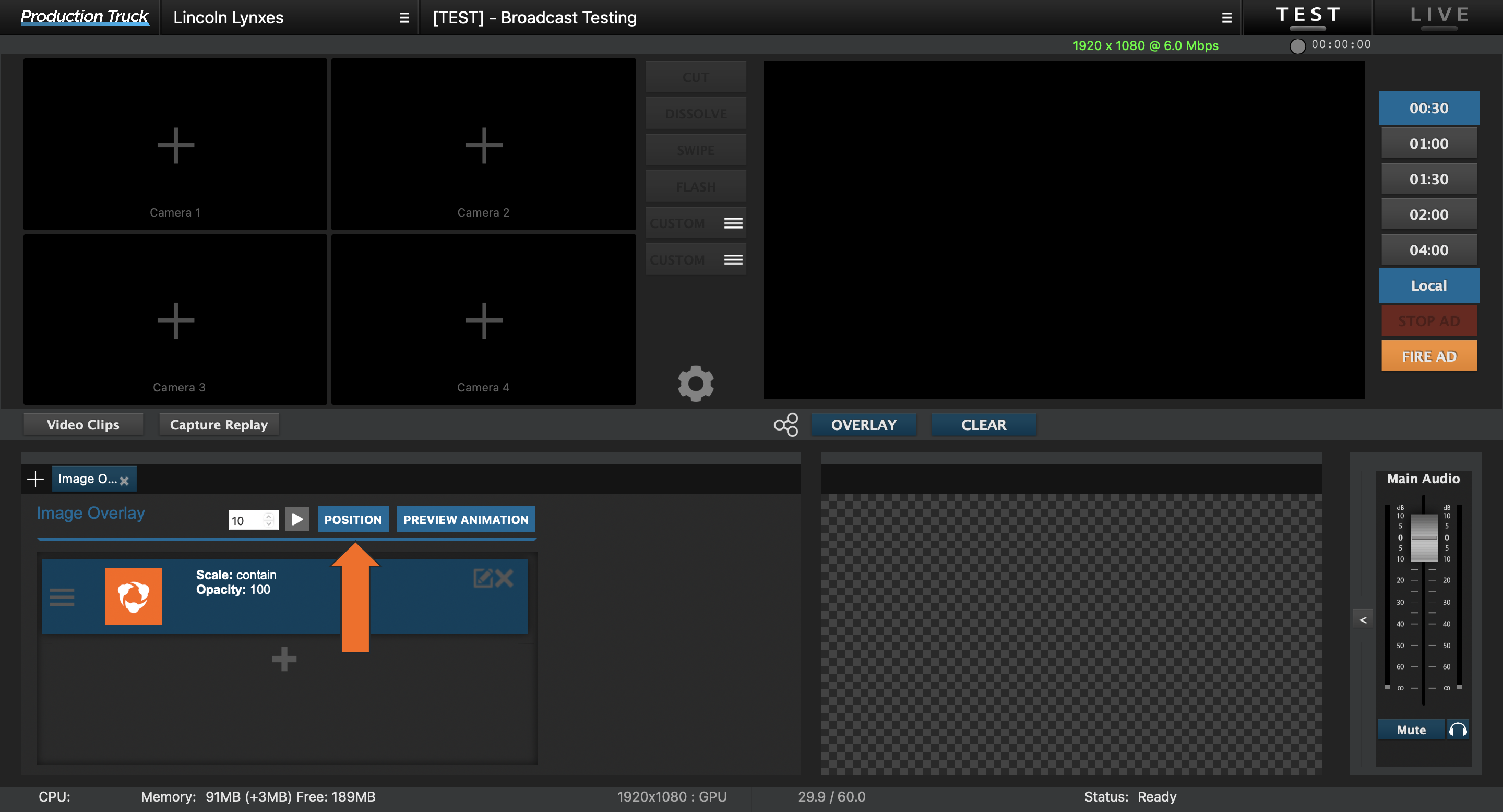
Task: Edit the image overlay item
Action: [483, 578]
